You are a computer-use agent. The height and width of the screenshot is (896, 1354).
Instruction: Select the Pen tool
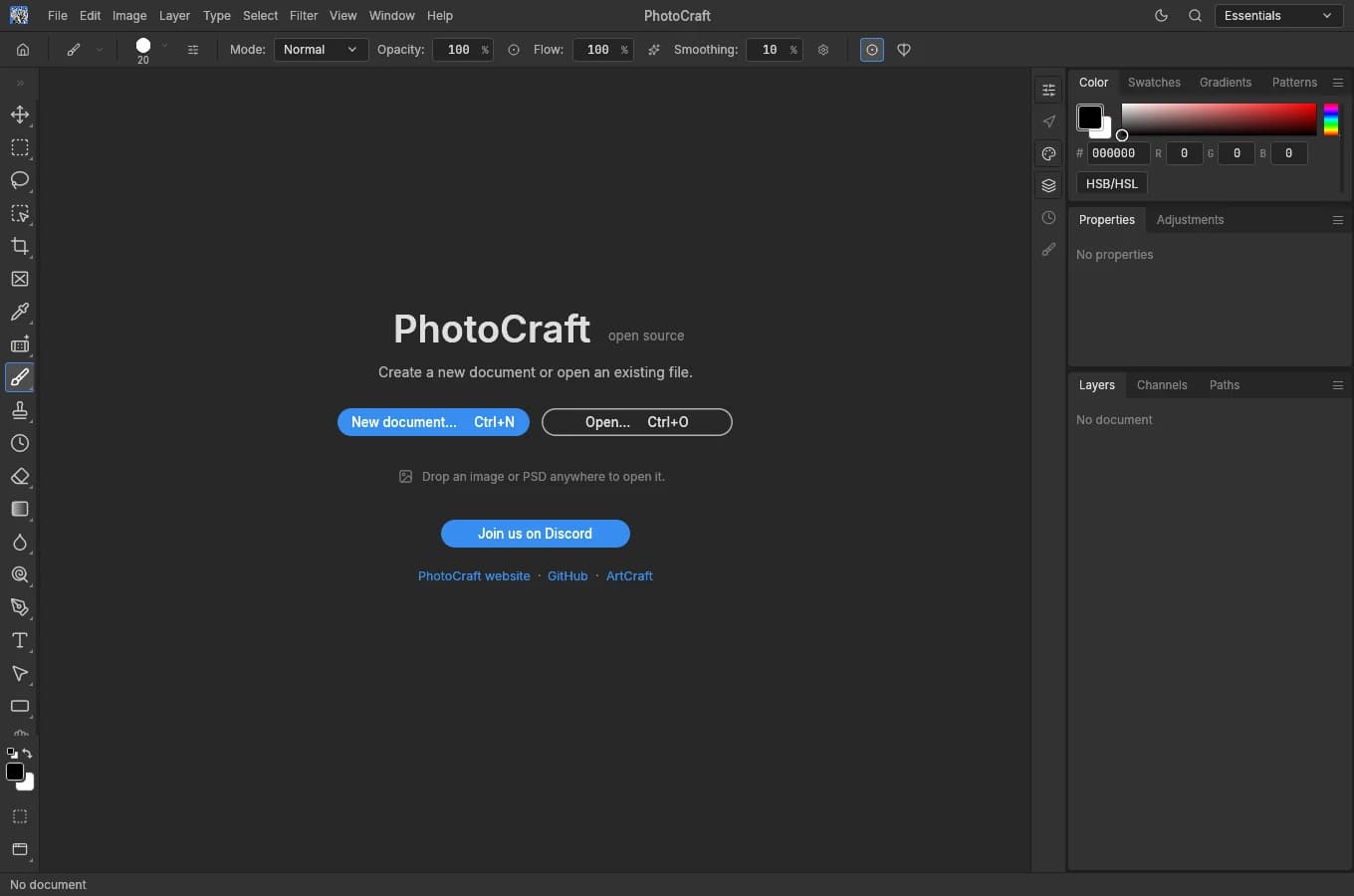[20, 607]
